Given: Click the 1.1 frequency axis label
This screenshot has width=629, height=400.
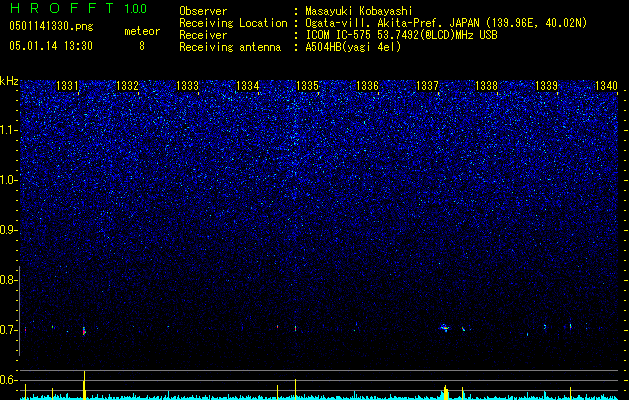Looking at the screenshot, I should pyautogui.click(x=7, y=130).
